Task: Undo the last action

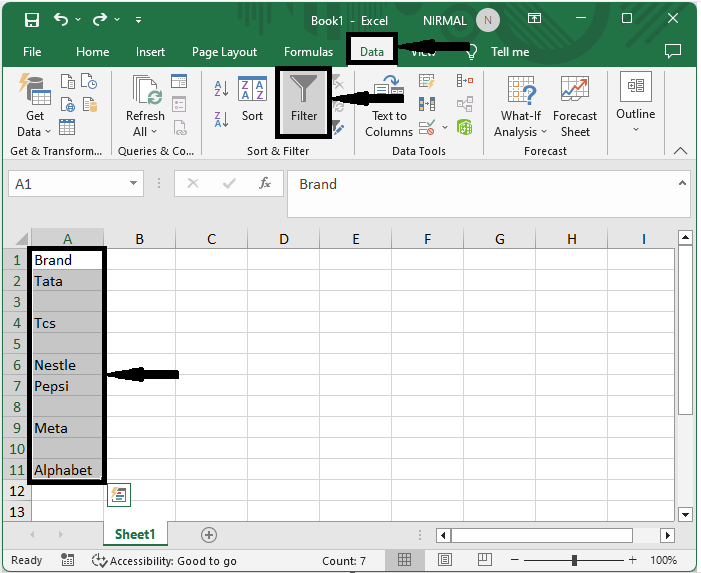Action: pyautogui.click(x=61, y=19)
